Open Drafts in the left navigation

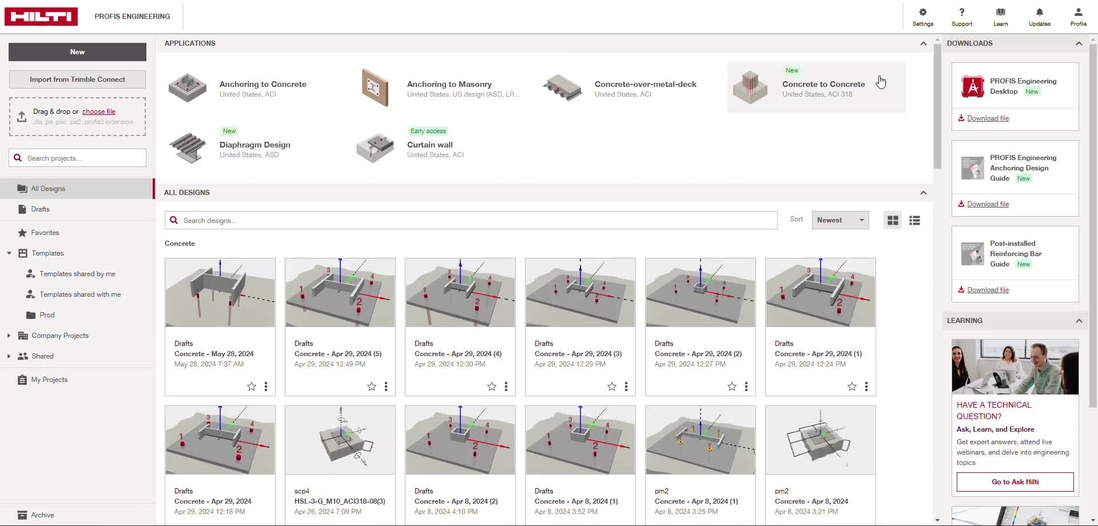(x=40, y=209)
